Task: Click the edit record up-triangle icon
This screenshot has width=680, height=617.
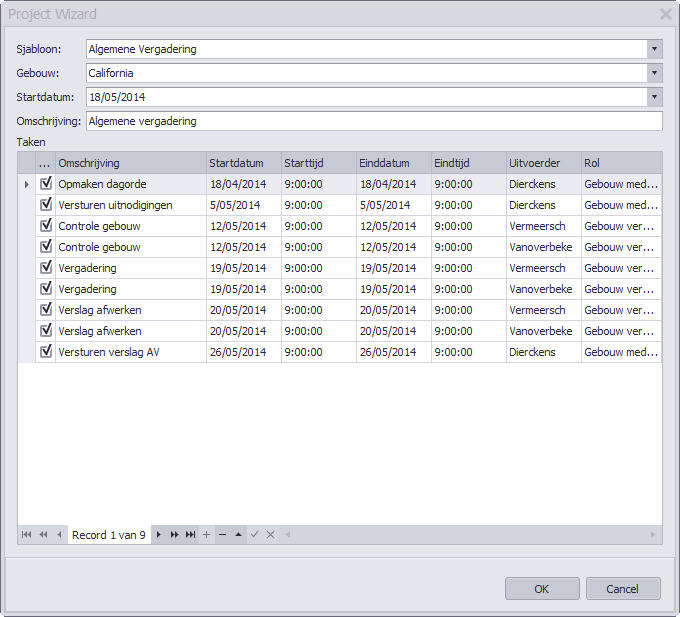Action: click(239, 535)
